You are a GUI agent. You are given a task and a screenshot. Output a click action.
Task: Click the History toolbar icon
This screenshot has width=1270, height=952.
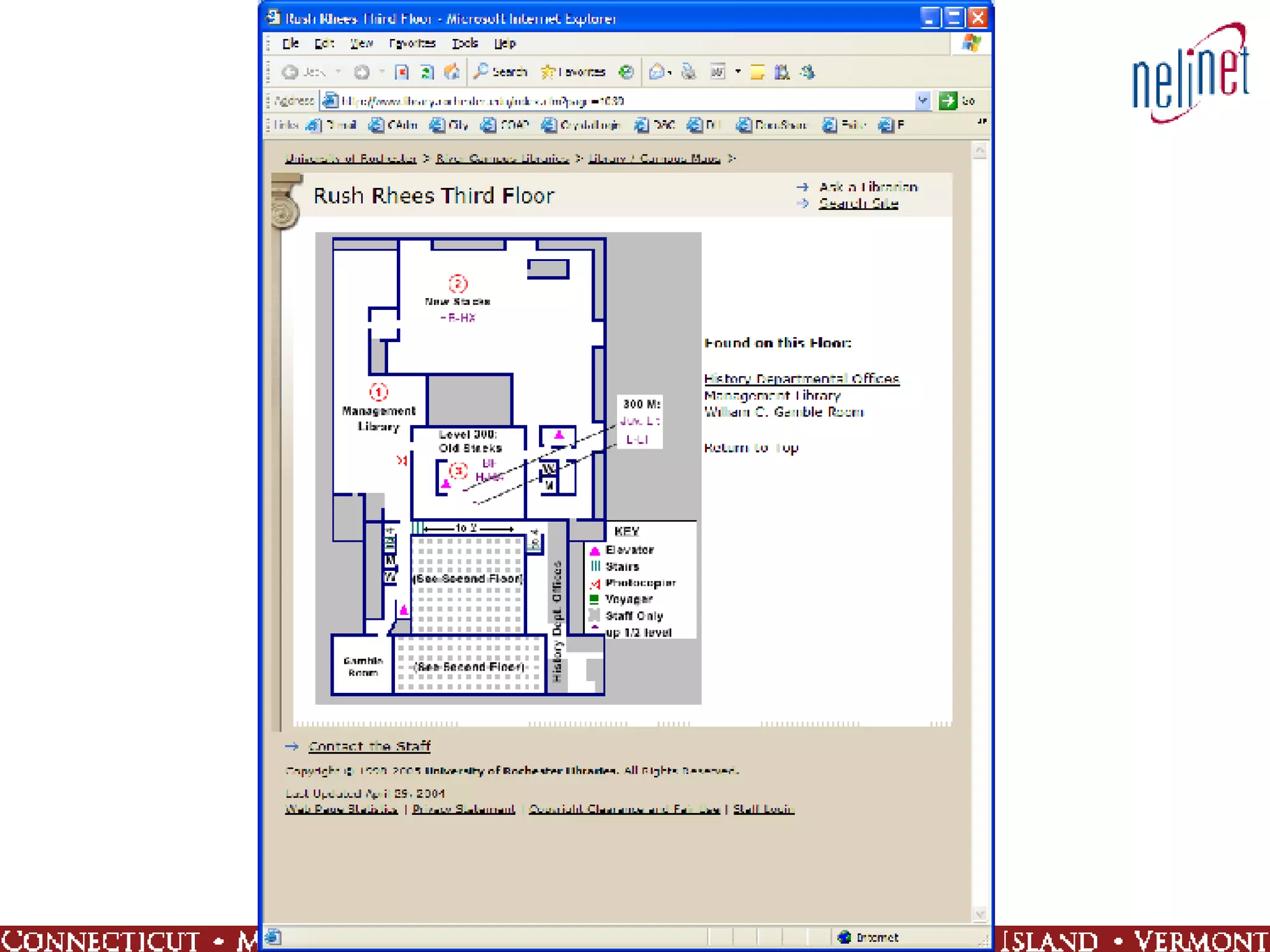pyautogui.click(x=626, y=72)
